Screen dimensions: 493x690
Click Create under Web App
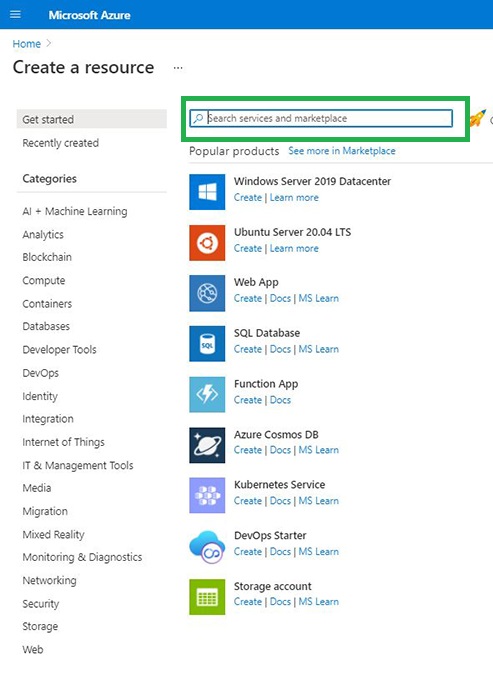[248, 298]
